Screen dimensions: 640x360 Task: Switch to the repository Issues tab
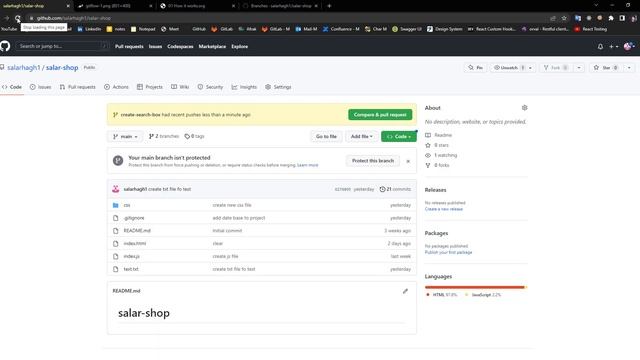pyautogui.click(x=40, y=87)
